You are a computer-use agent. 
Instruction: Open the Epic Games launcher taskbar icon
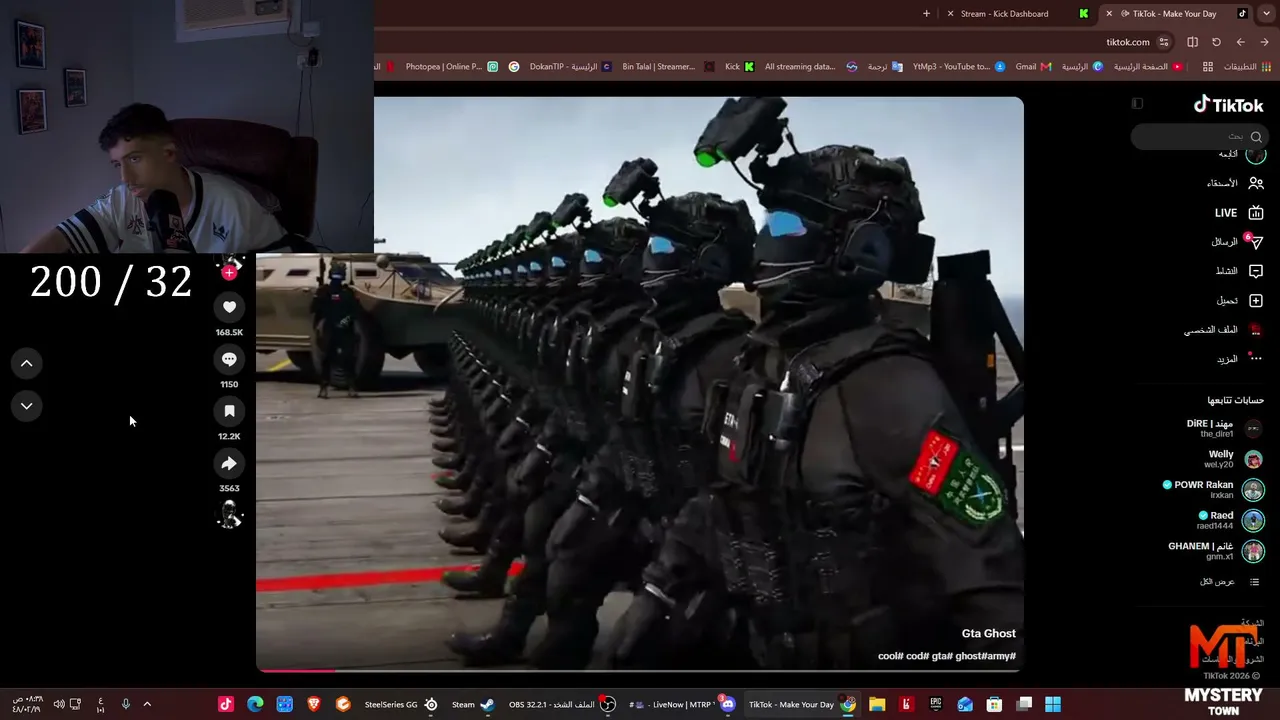(x=936, y=704)
